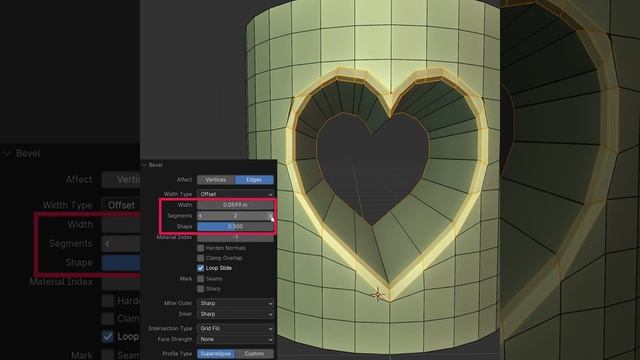Click the Segments value field showing 2
640x360 pixels.
[235, 216]
